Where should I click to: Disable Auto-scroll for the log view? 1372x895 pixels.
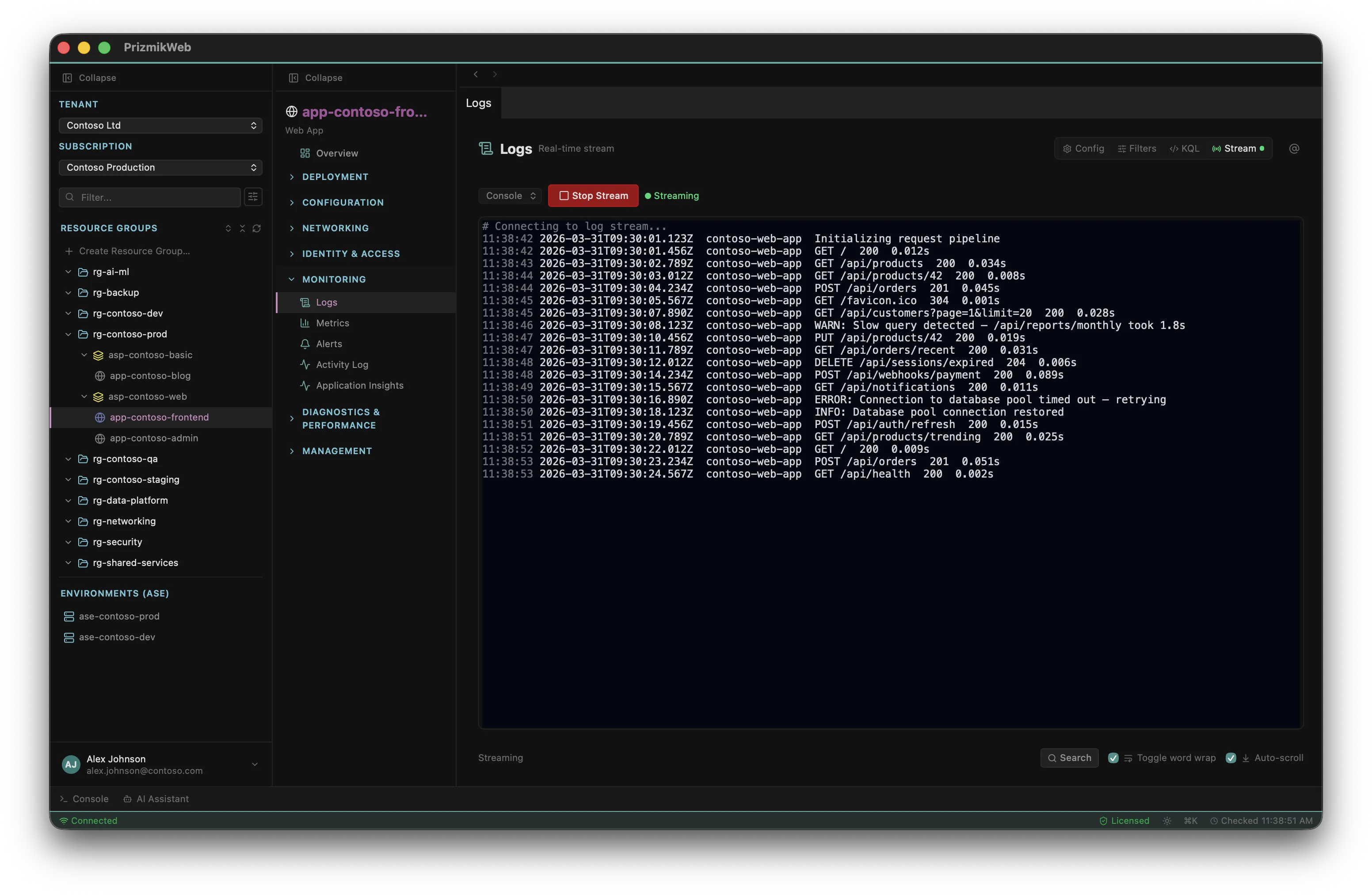1231,758
